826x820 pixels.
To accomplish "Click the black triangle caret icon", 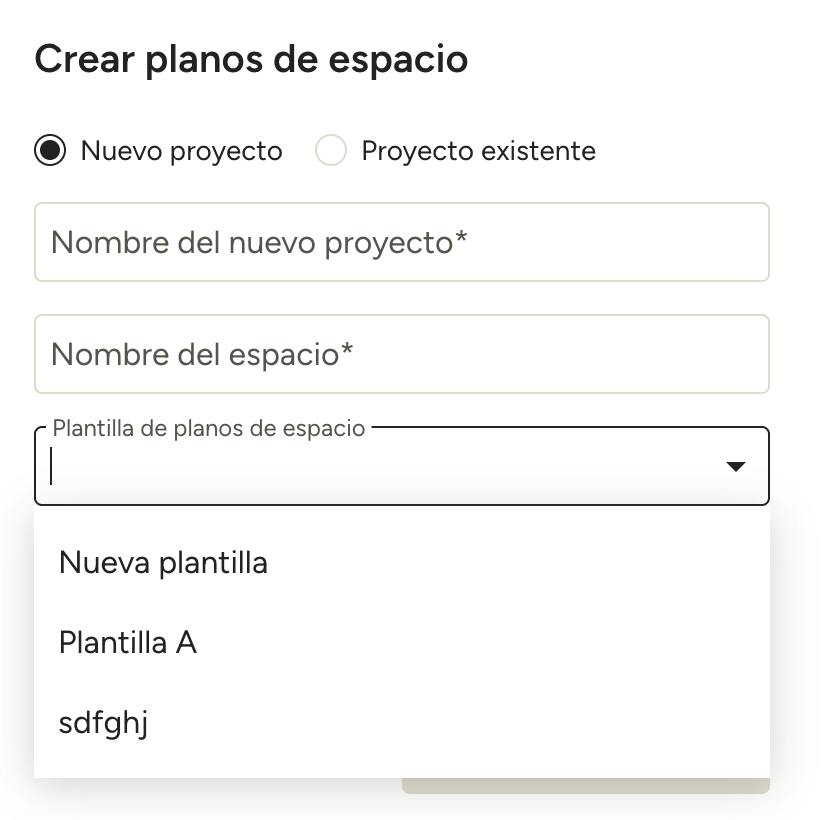I will pos(735,466).
